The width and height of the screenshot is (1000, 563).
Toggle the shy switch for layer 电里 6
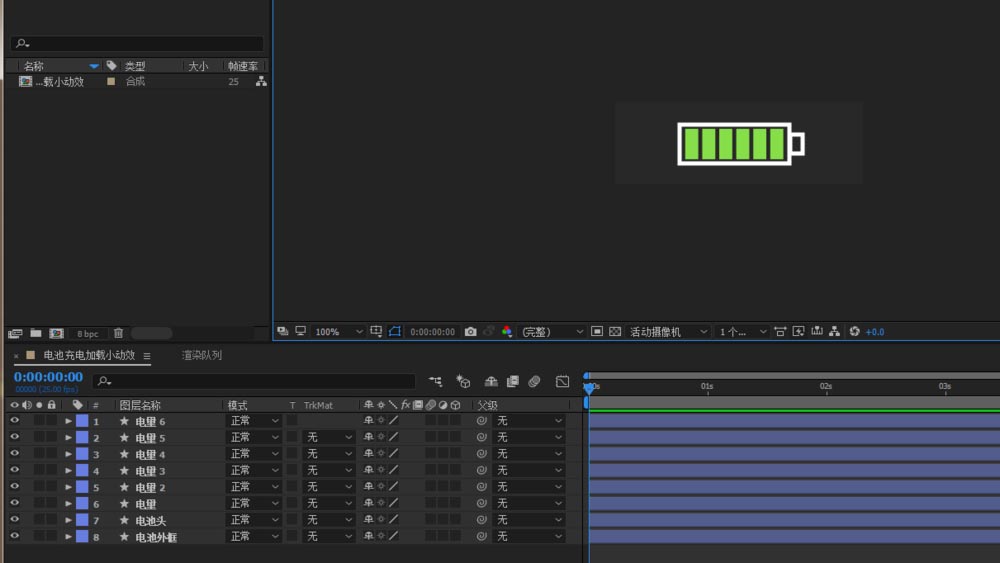369,421
